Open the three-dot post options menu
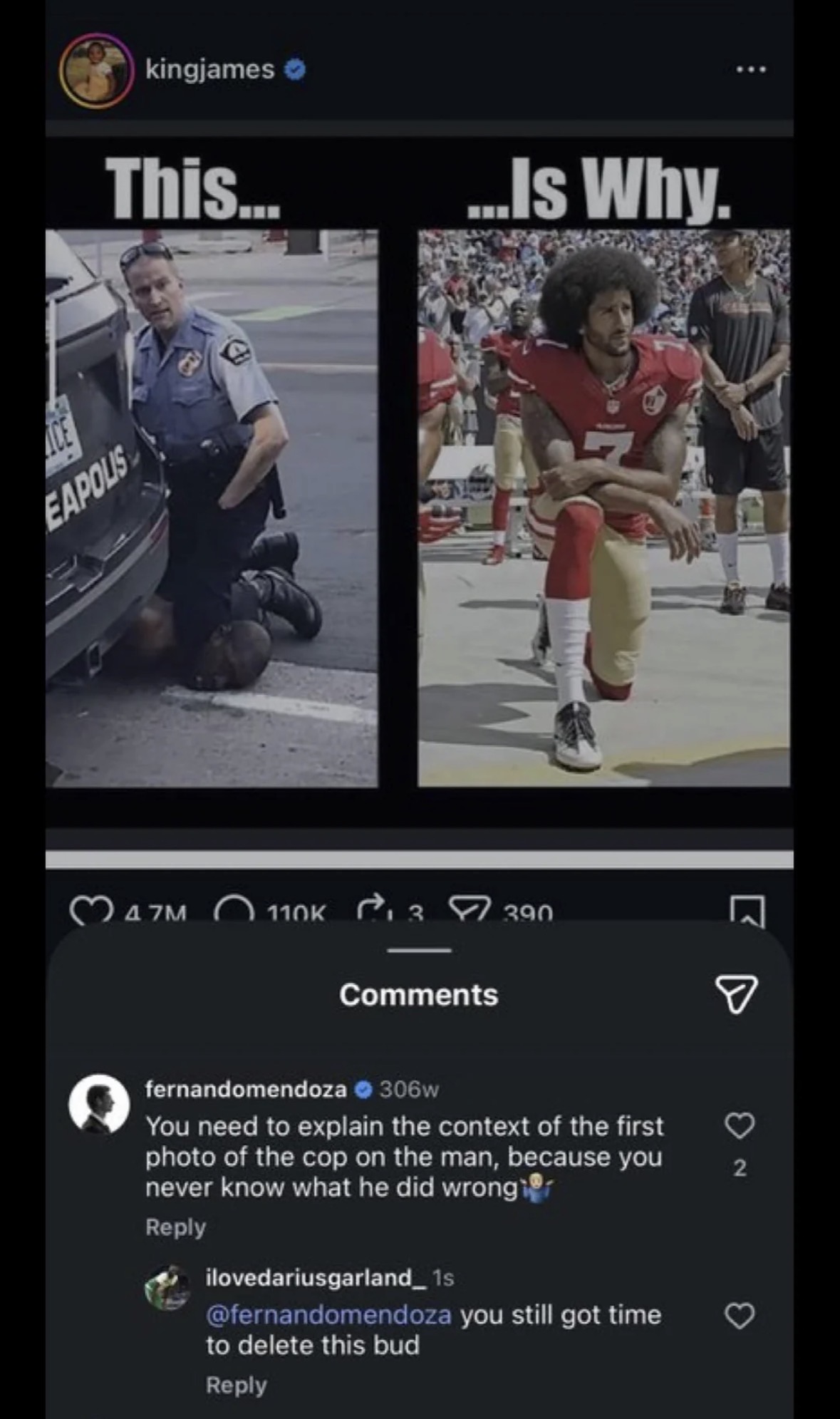This screenshot has width=840, height=1419. pos(752,70)
